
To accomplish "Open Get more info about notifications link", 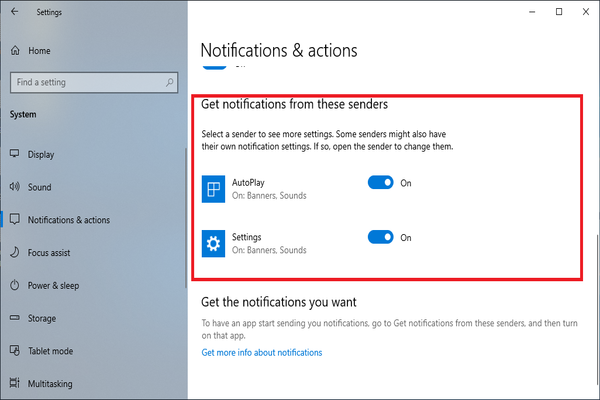I will [262, 353].
